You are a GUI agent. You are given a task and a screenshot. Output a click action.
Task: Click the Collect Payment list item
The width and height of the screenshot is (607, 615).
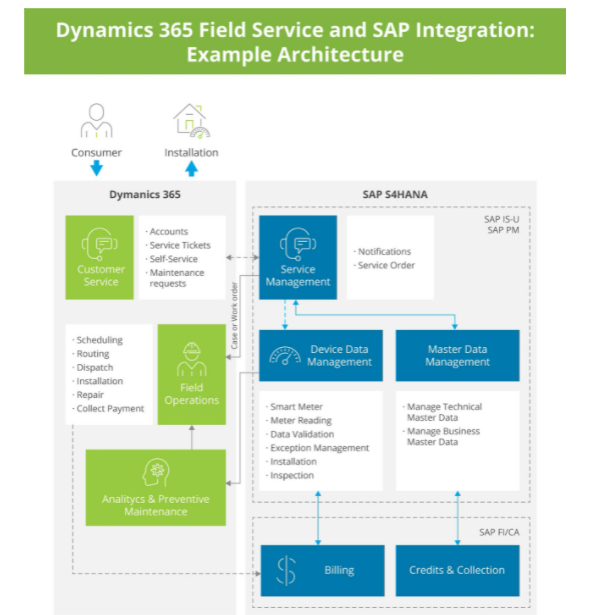pyautogui.click(x=108, y=409)
